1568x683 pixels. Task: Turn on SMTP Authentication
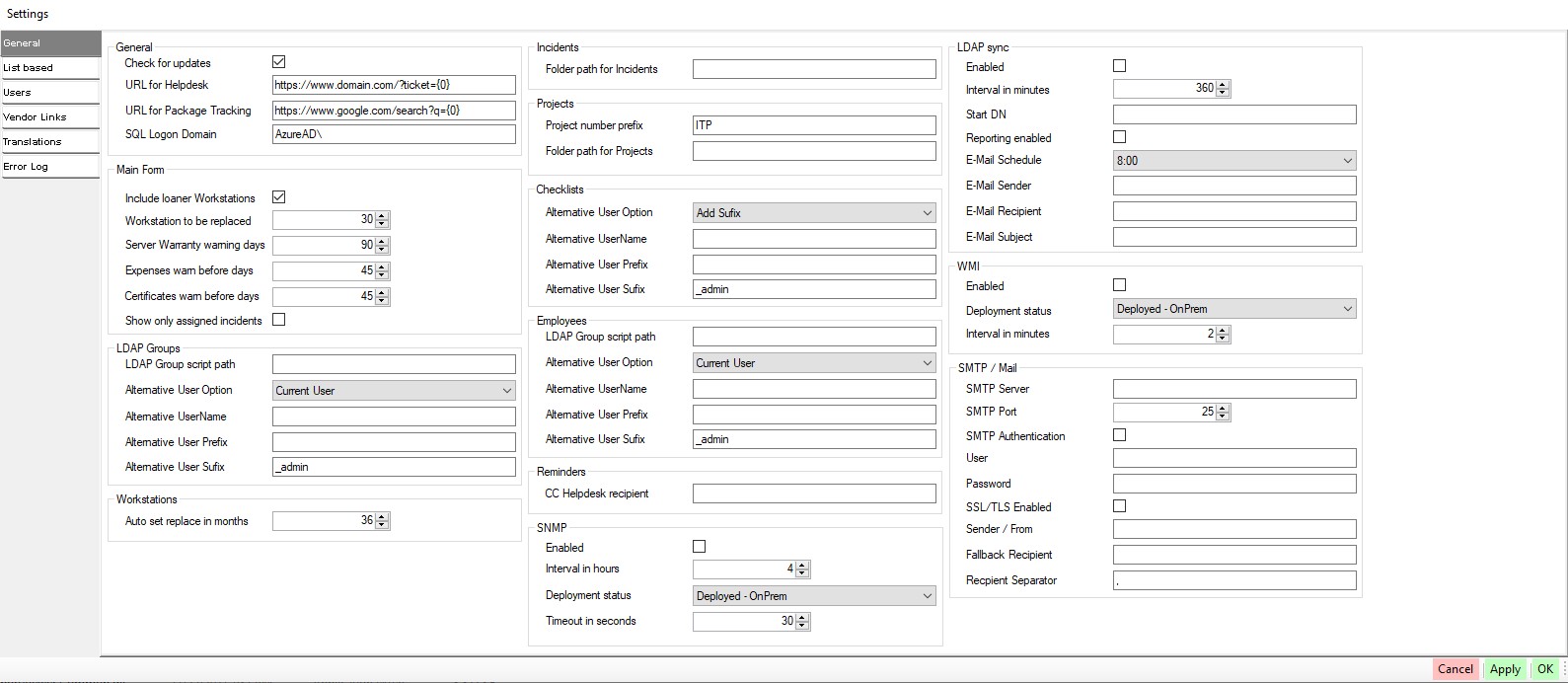pos(1120,435)
